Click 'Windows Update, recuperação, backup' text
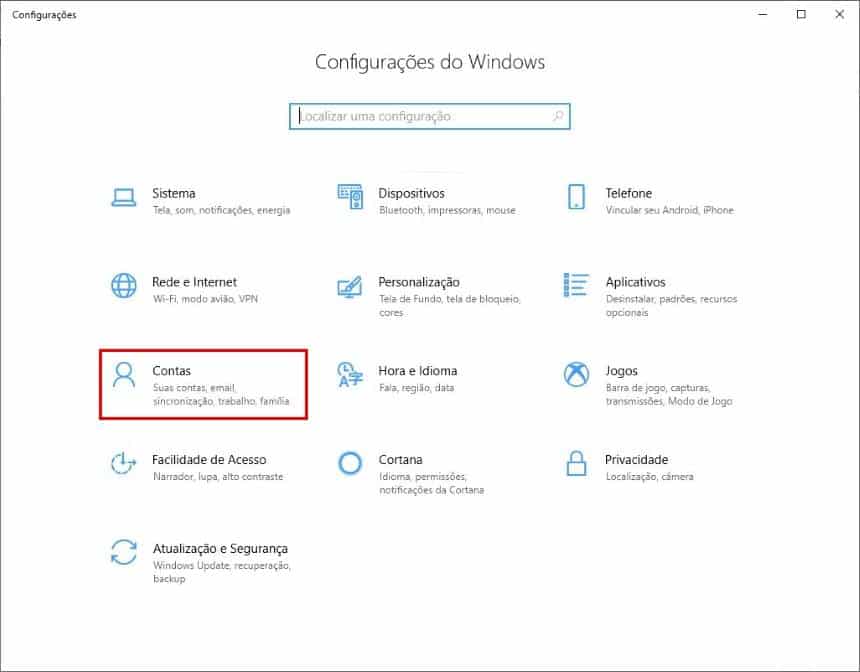860x672 pixels. (x=222, y=572)
